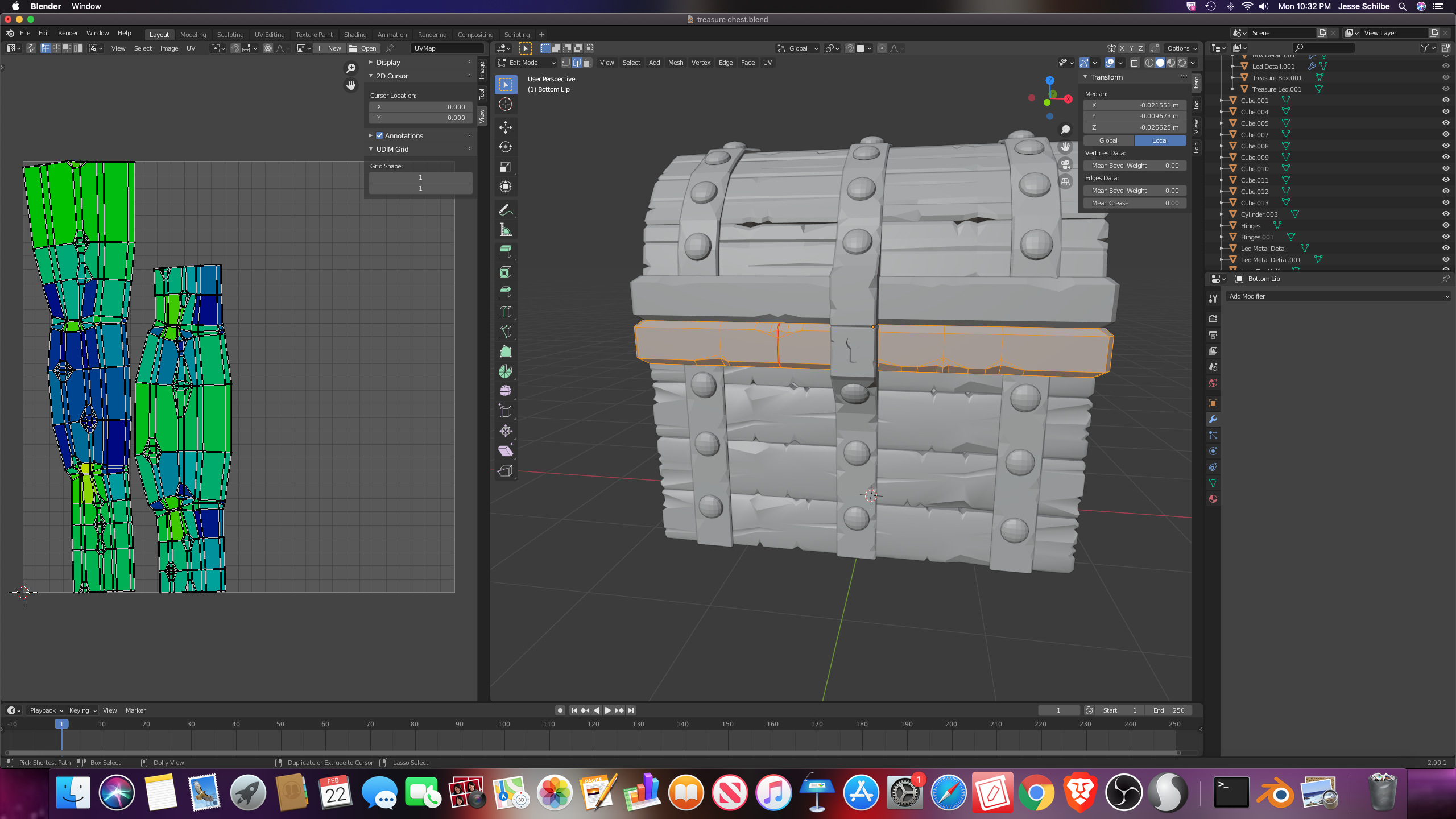This screenshot has width=1456, height=819.
Task: Activate the Extrude Region tool
Action: point(505,252)
